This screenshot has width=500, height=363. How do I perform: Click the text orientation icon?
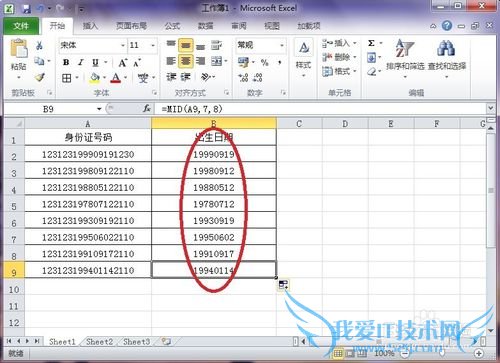pyautogui.click(x=206, y=77)
